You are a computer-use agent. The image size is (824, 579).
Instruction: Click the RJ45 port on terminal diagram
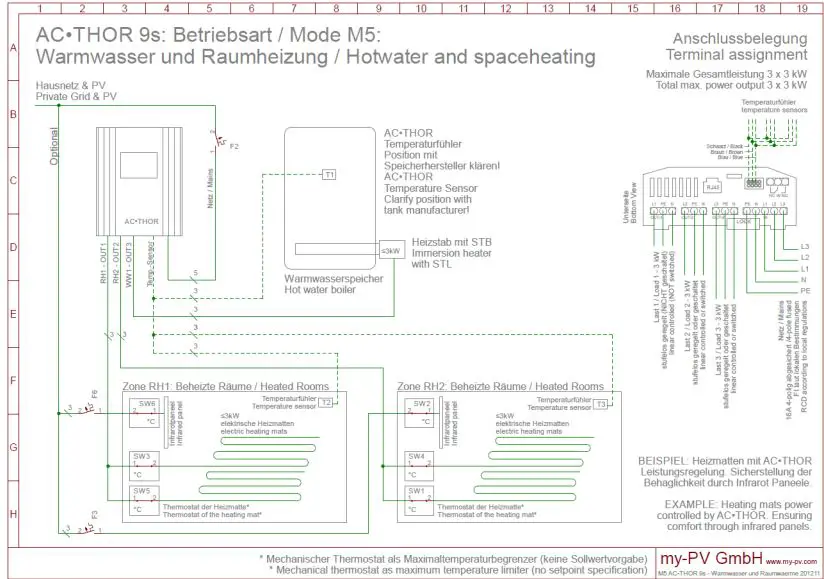pos(713,187)
